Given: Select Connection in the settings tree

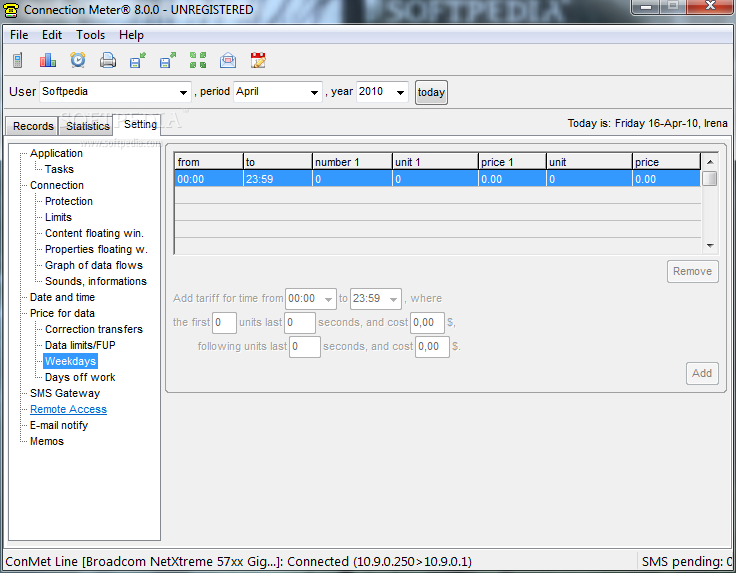Looking at the screenshot, I should click(57, 185).
